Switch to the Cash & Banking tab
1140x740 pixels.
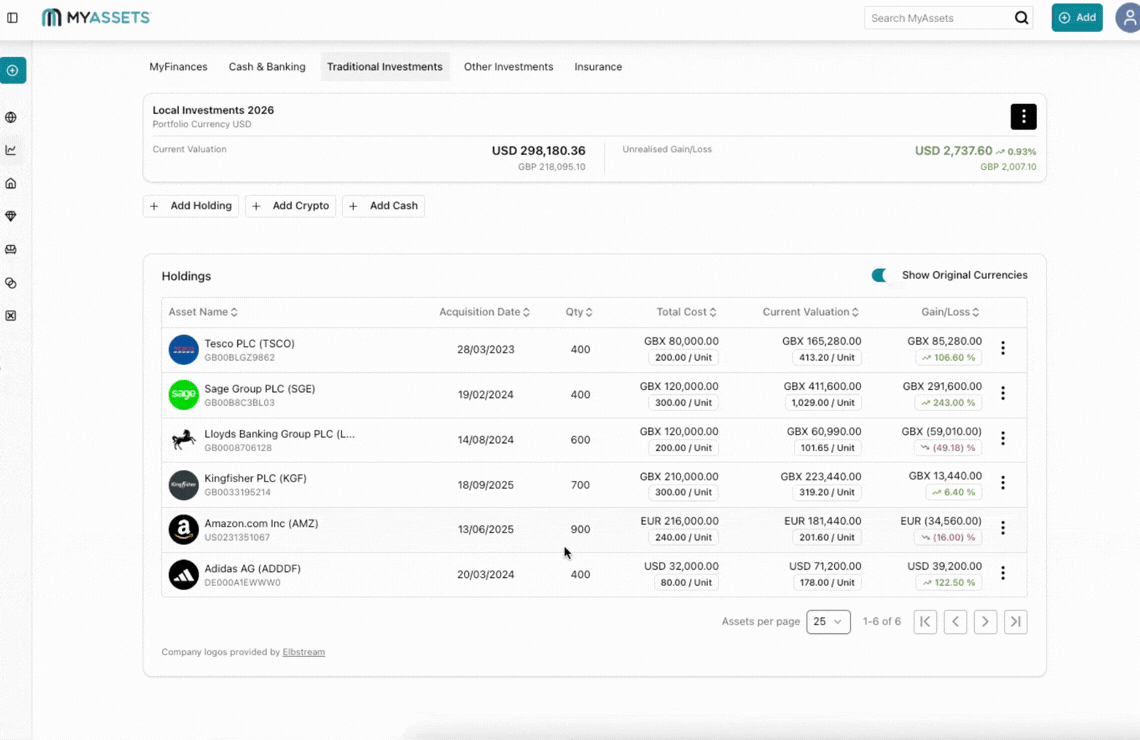click(x=267, y=66)
